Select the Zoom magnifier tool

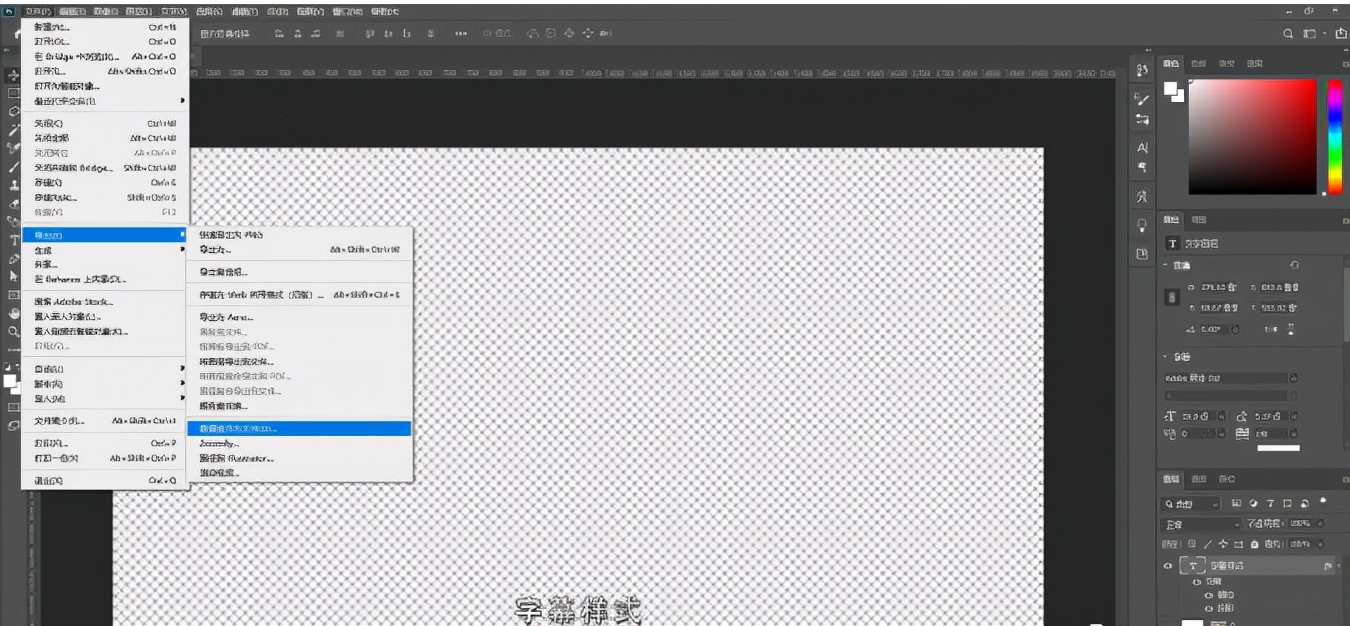pyautogui.click(x=13, y=331)
